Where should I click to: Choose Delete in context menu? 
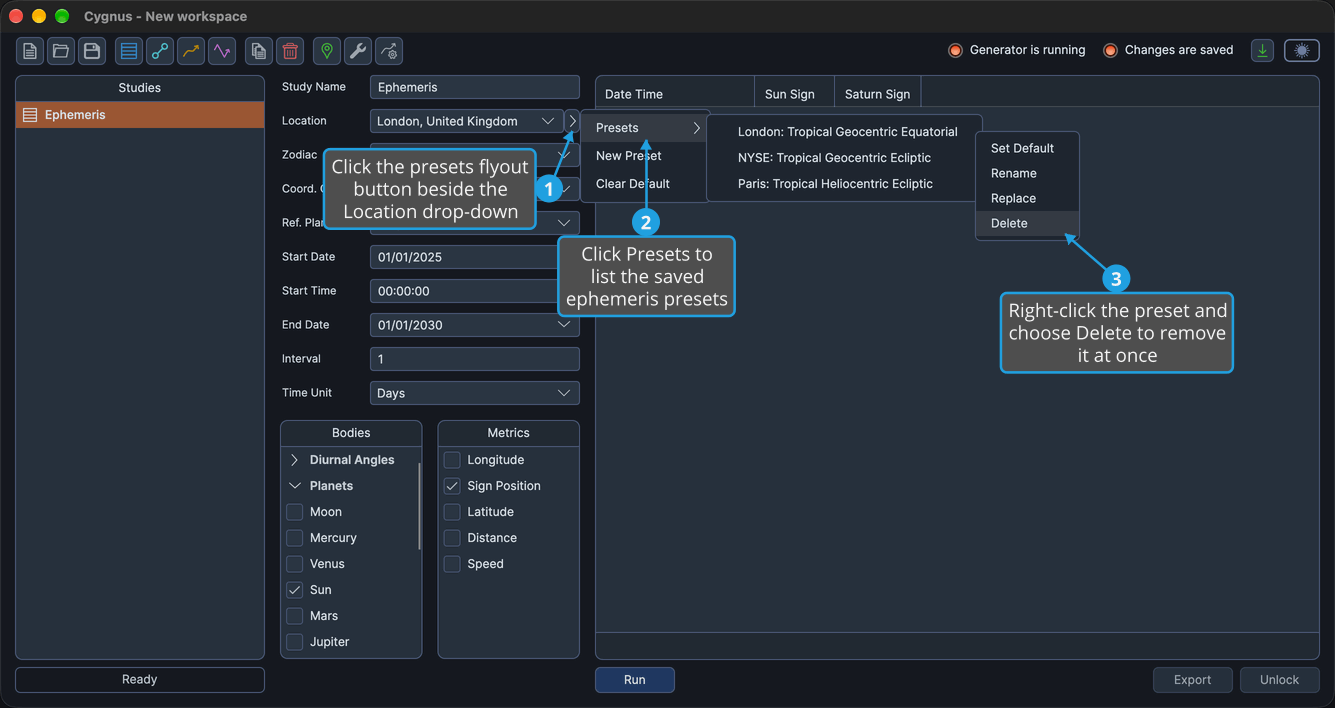tap(1027, 223)
